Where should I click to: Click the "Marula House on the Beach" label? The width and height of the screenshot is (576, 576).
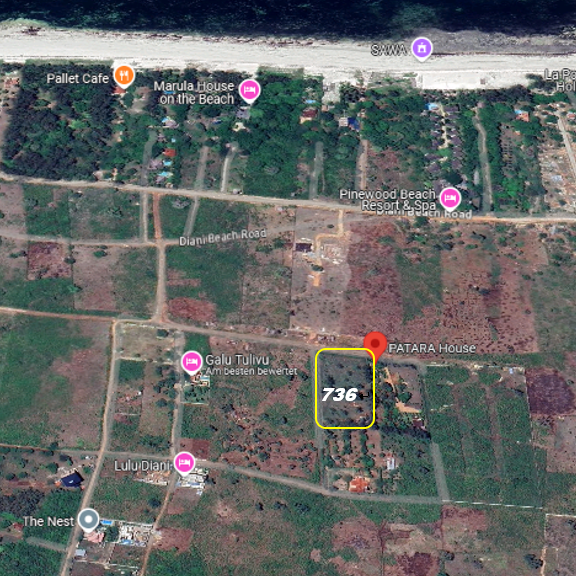194,93
